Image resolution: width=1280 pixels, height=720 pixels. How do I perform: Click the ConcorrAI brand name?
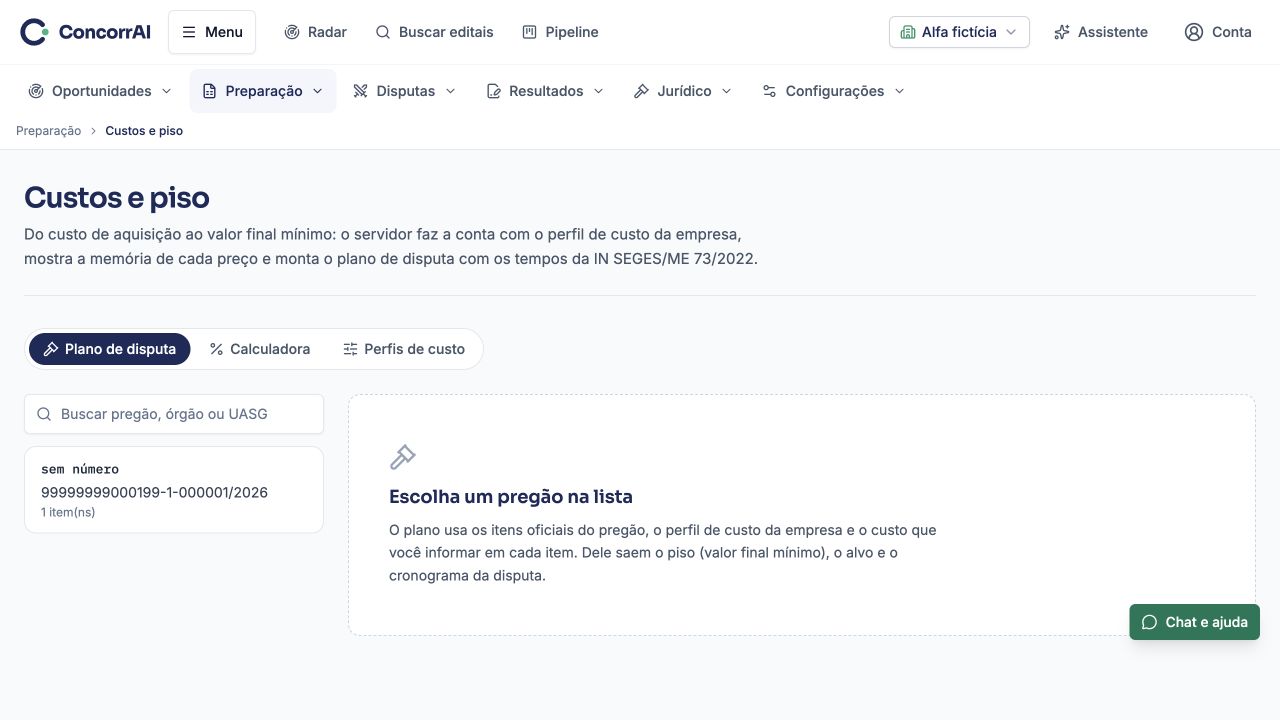coord(105,32)
